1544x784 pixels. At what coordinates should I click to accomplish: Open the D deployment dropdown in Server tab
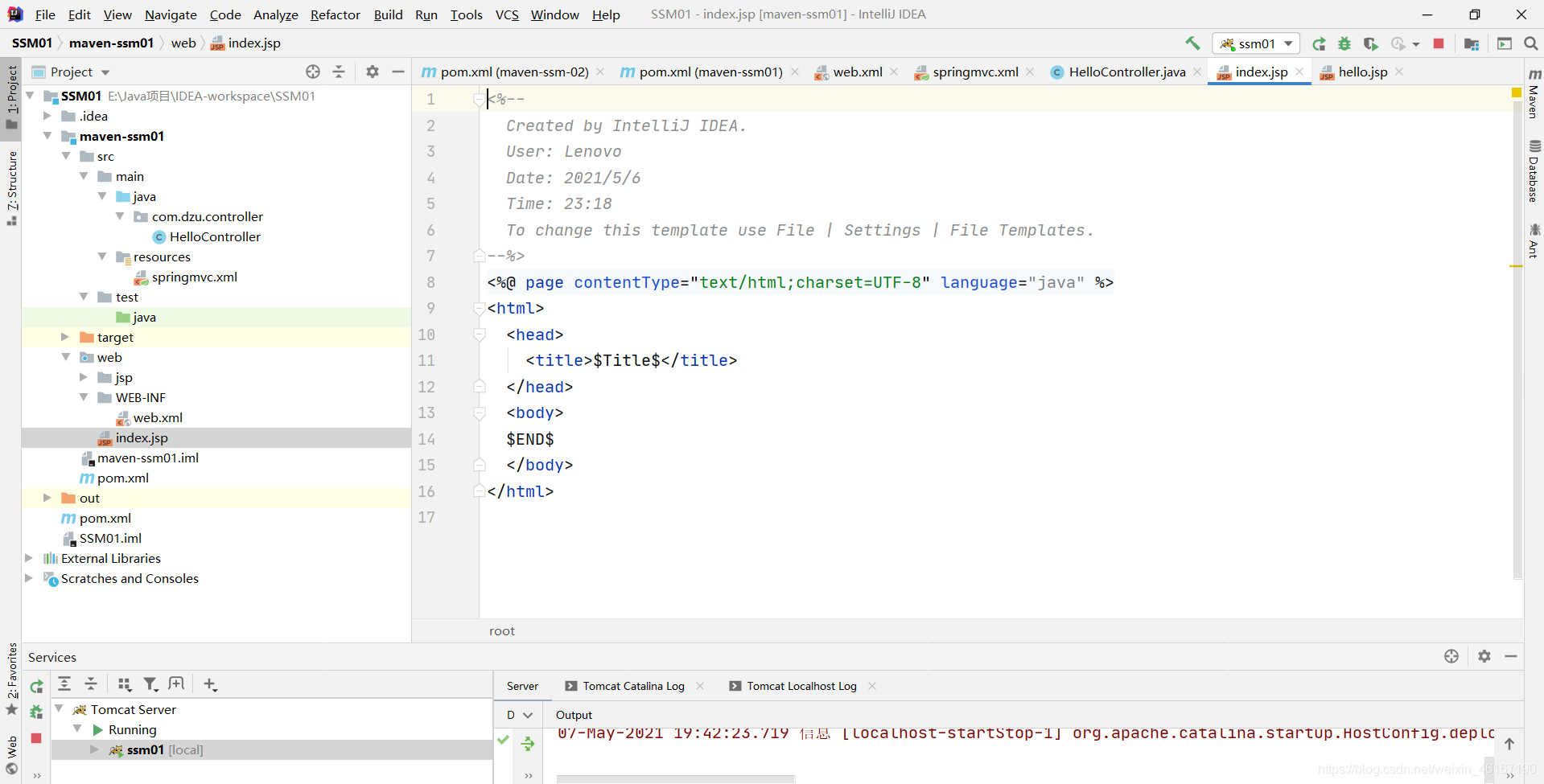[519, 715]
